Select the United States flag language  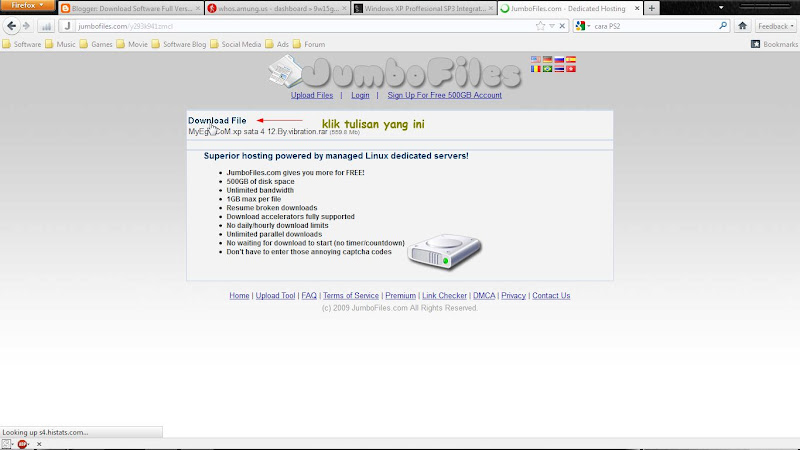click(535, 60)
